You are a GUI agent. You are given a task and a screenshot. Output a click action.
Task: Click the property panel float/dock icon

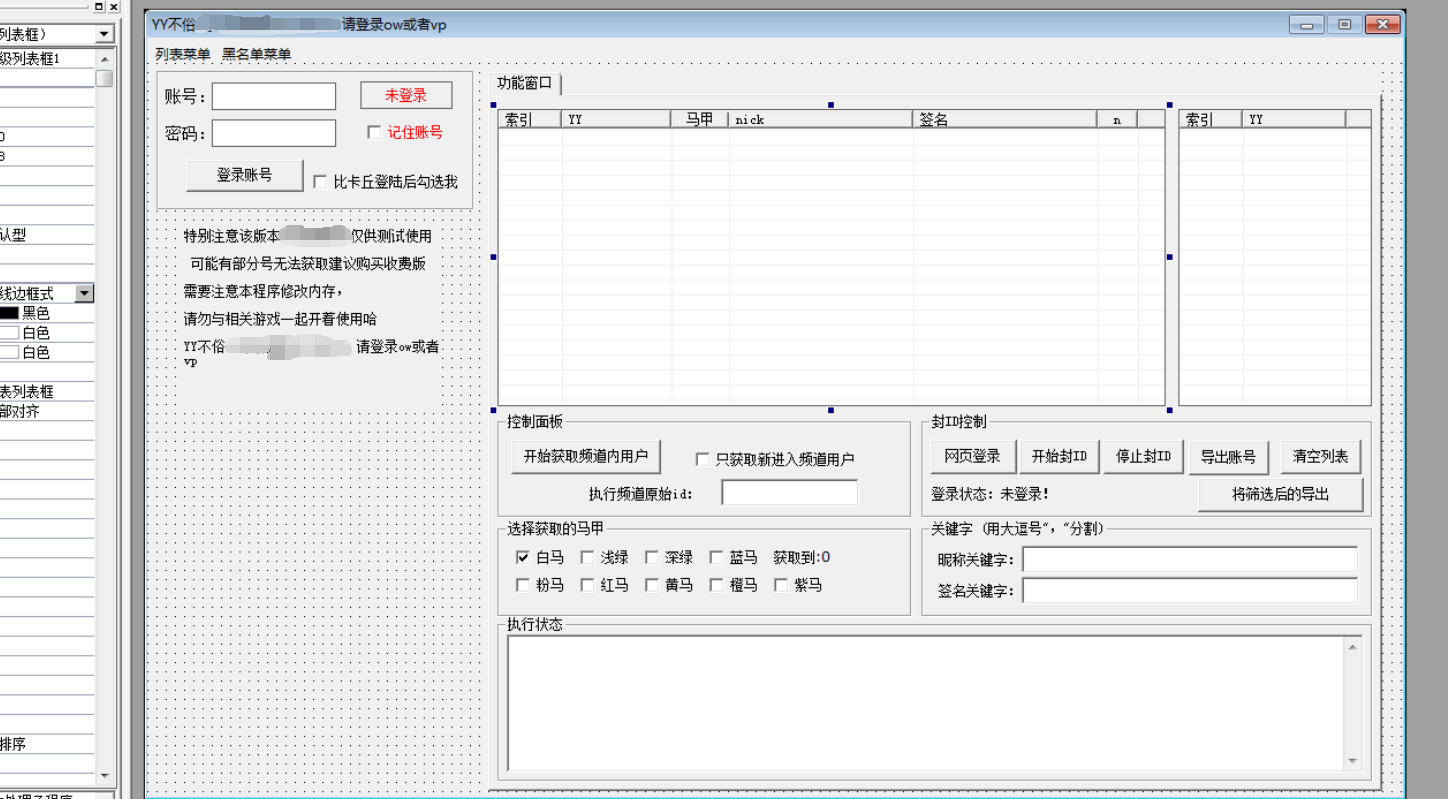99,6
